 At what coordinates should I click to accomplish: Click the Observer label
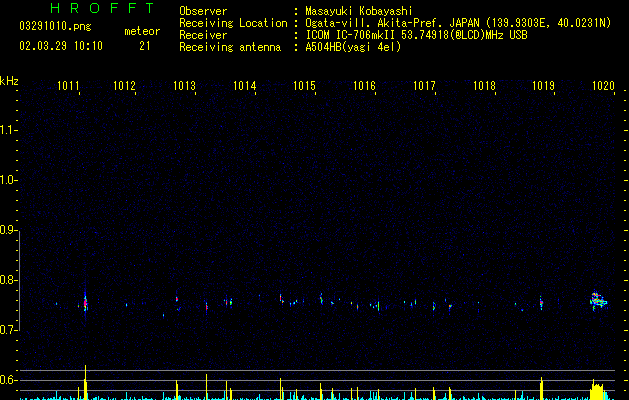click(203, 11)
